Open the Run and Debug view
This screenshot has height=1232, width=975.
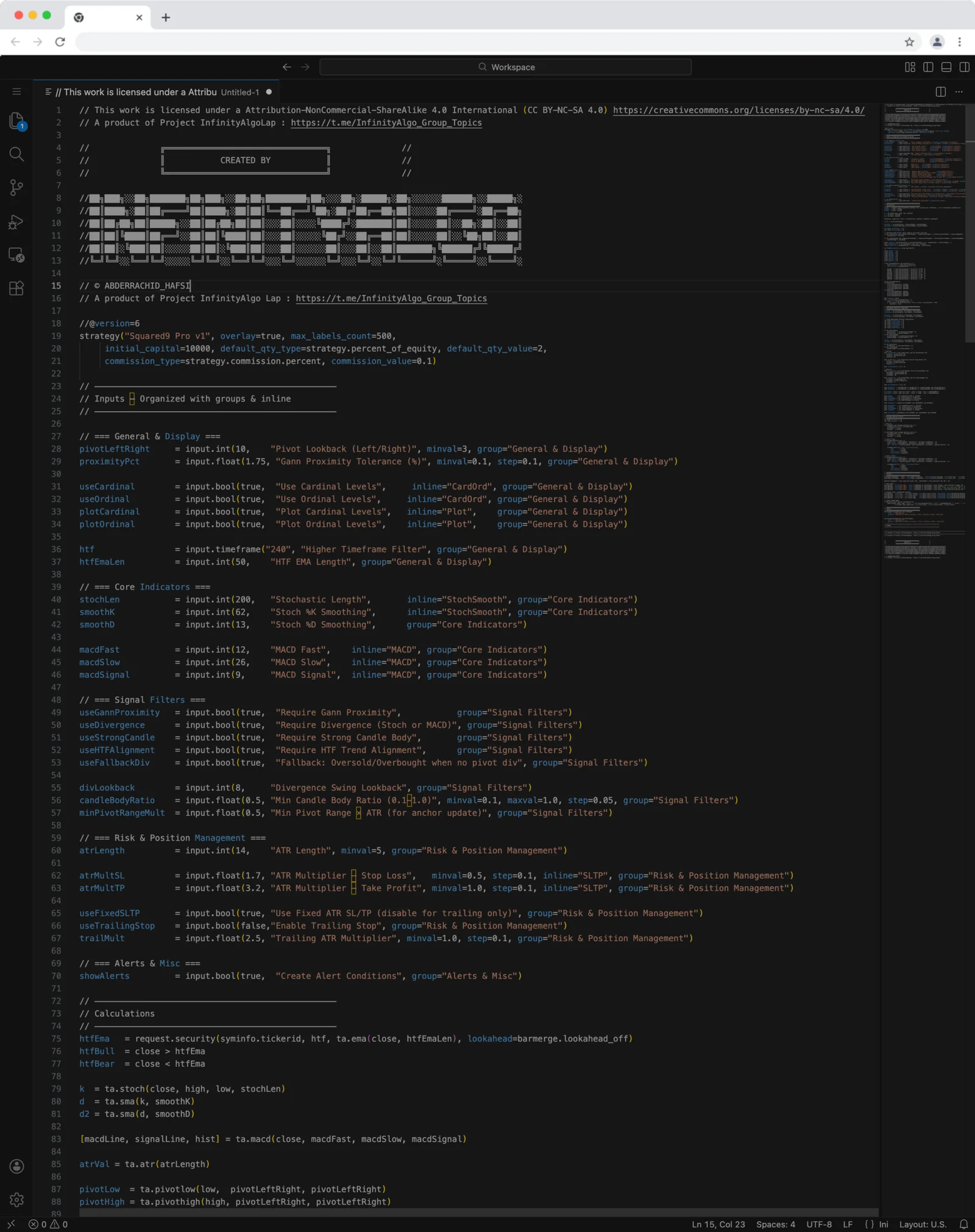click(16, 222)
